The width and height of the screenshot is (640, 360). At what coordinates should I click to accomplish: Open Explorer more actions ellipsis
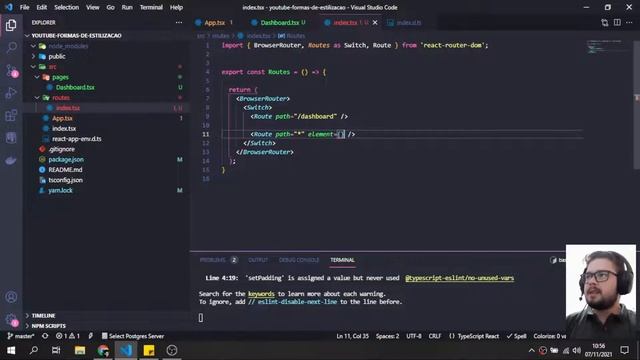(179, 22)
